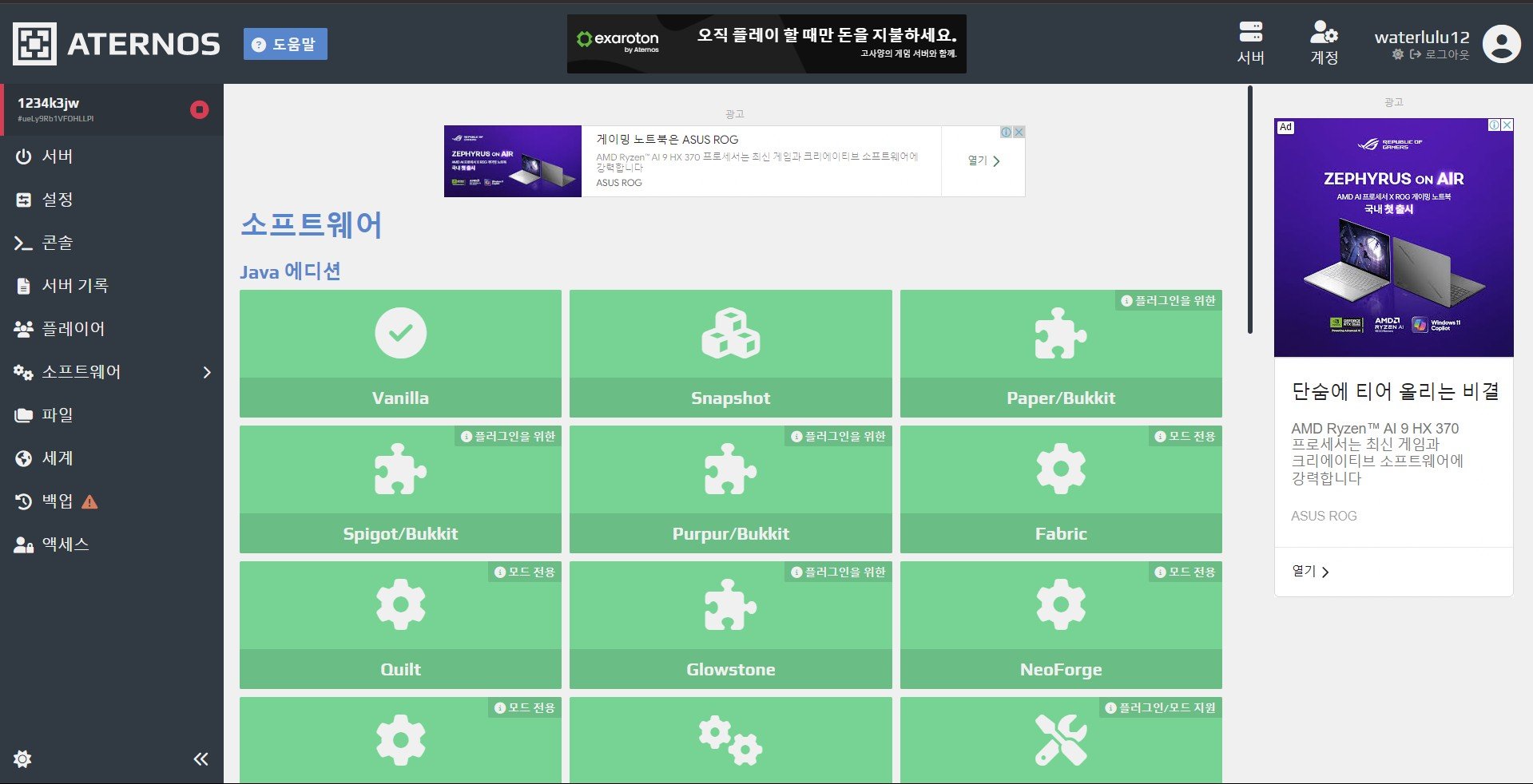Select the Vanilla checkmark icon
Screen dimensions: 1533x784
tap(400, 333)
